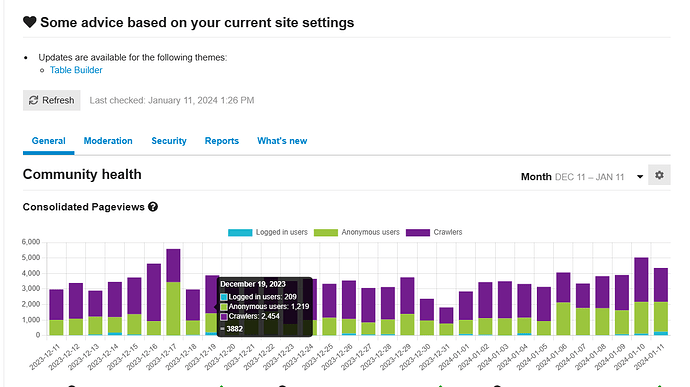The image size is (690, 387).
Task: Click the last bar for 2024-01-11
Action: coord(661,302)
